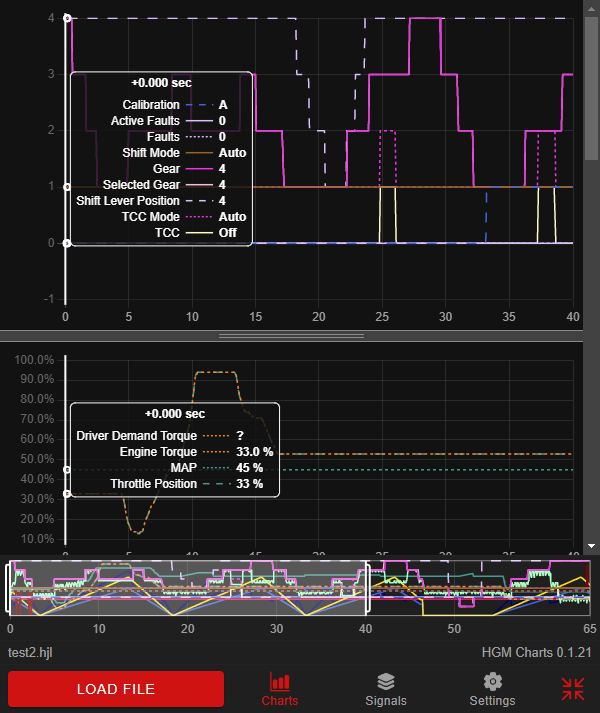Click the top cursor marker on upper chart
This screenshot has width=600, height=713.
(66, 18)
